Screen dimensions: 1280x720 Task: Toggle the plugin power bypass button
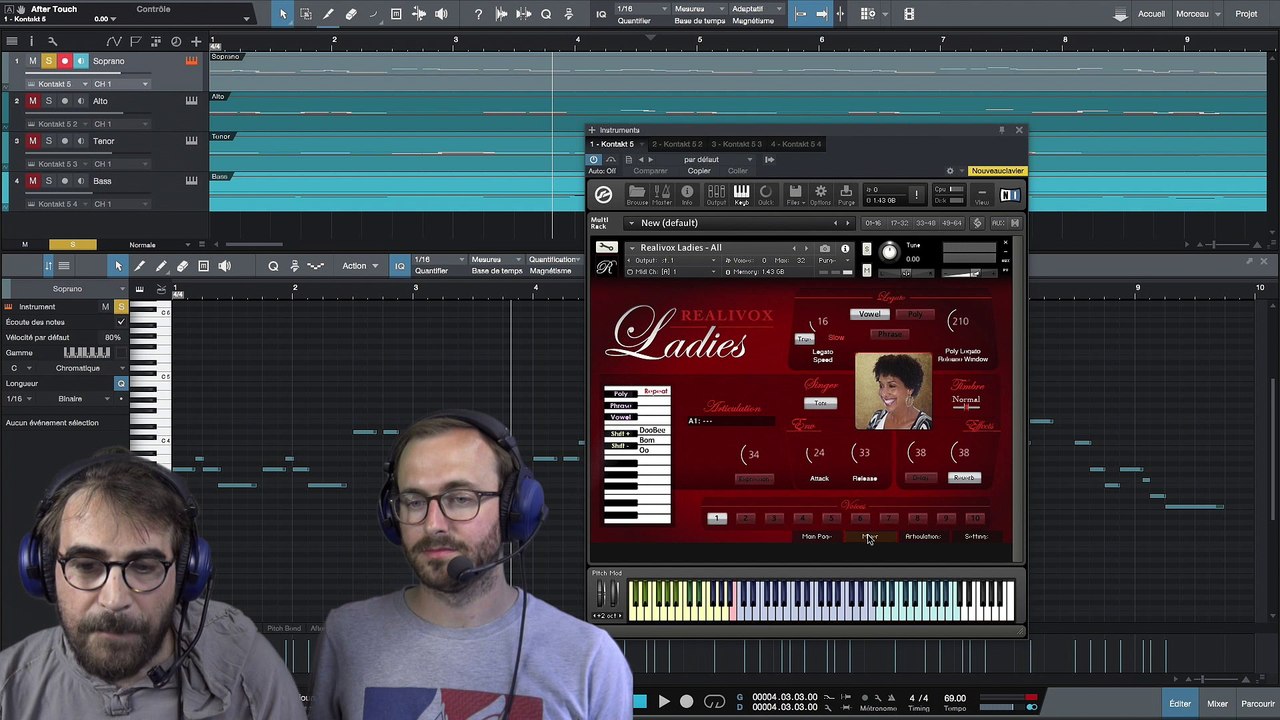click(x=594, y=159)
